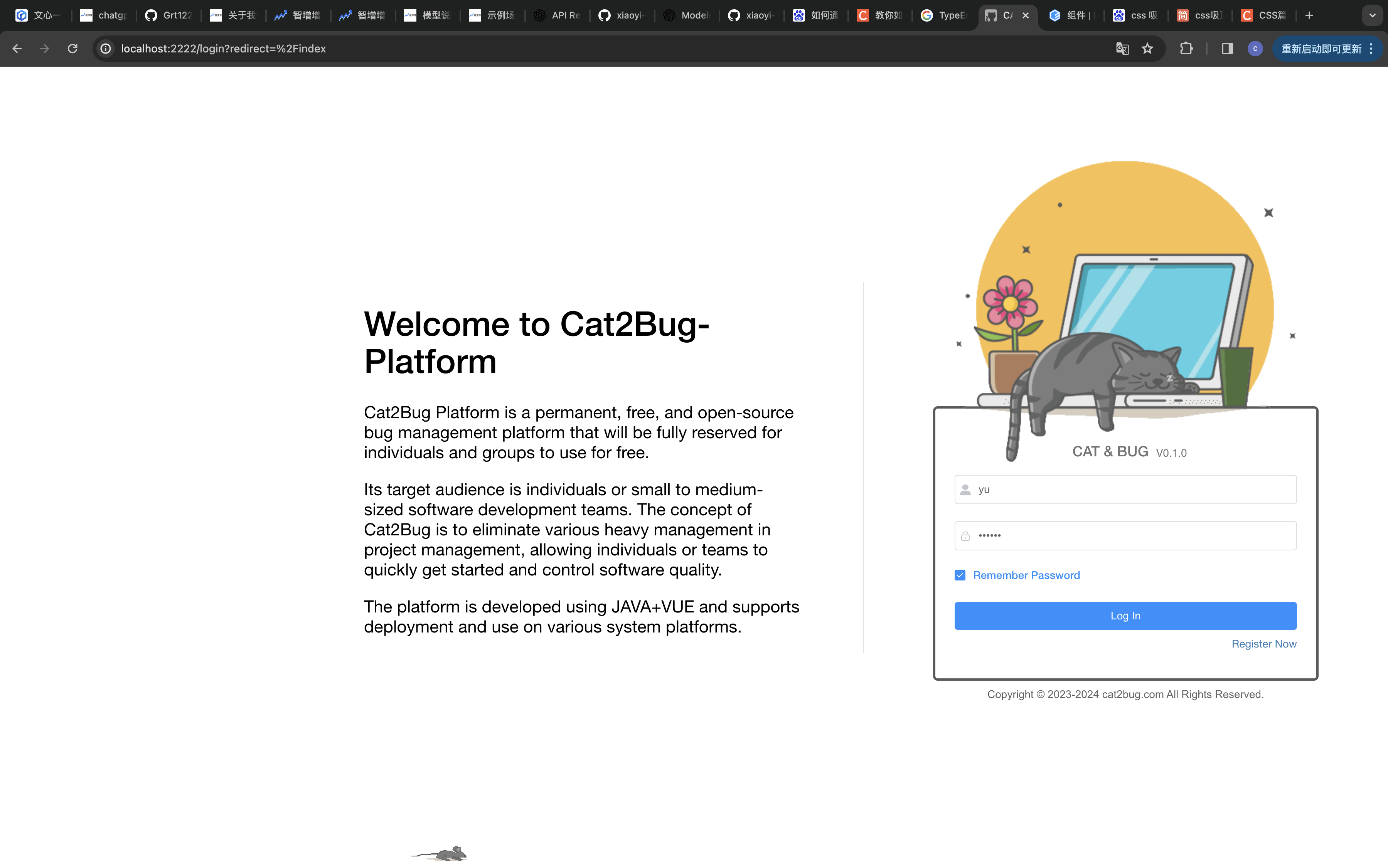Follow the Register Now link

tap(1263, 644)
